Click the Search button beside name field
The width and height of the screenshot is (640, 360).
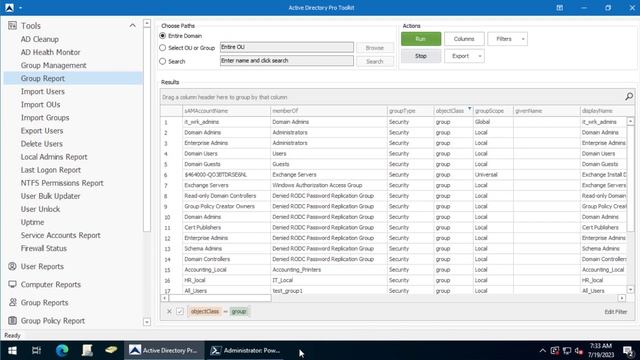pyautogui.click(x=375, y=61)
